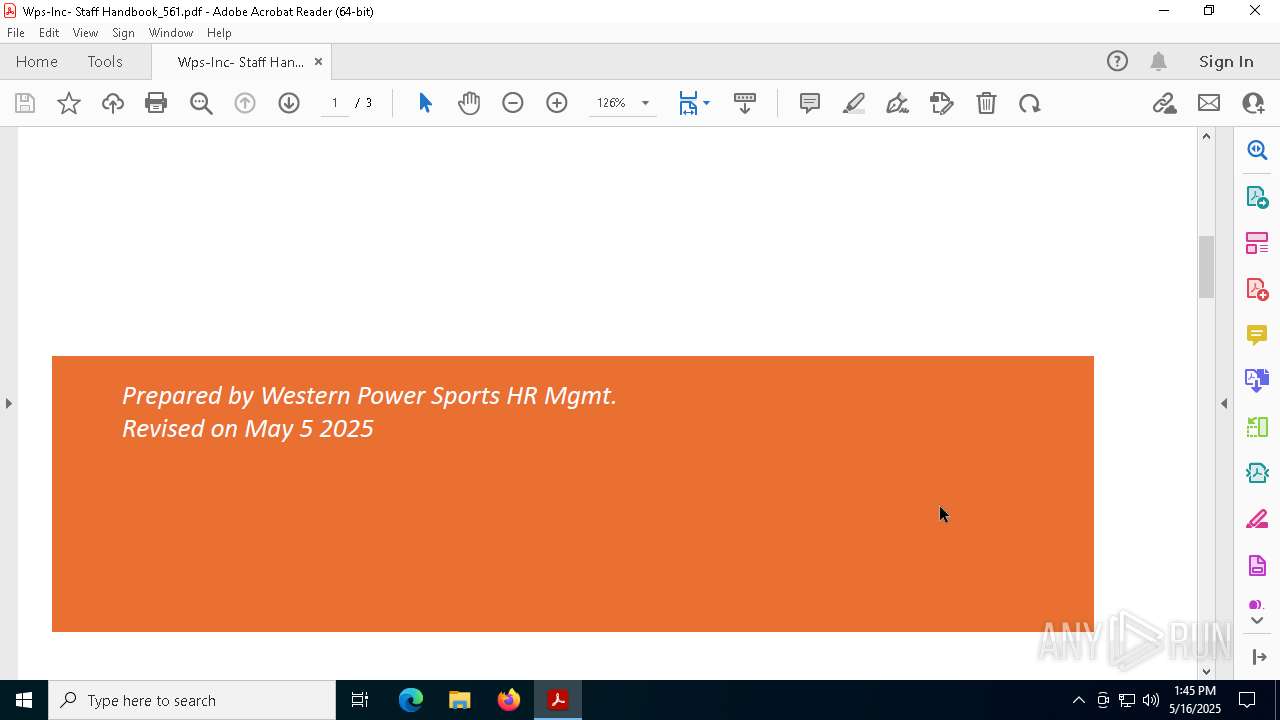The height and width of the screenshot is (720, 1280).
Task: Close the Wps-Inc- Staff Handbook tab
Action: 318,61
